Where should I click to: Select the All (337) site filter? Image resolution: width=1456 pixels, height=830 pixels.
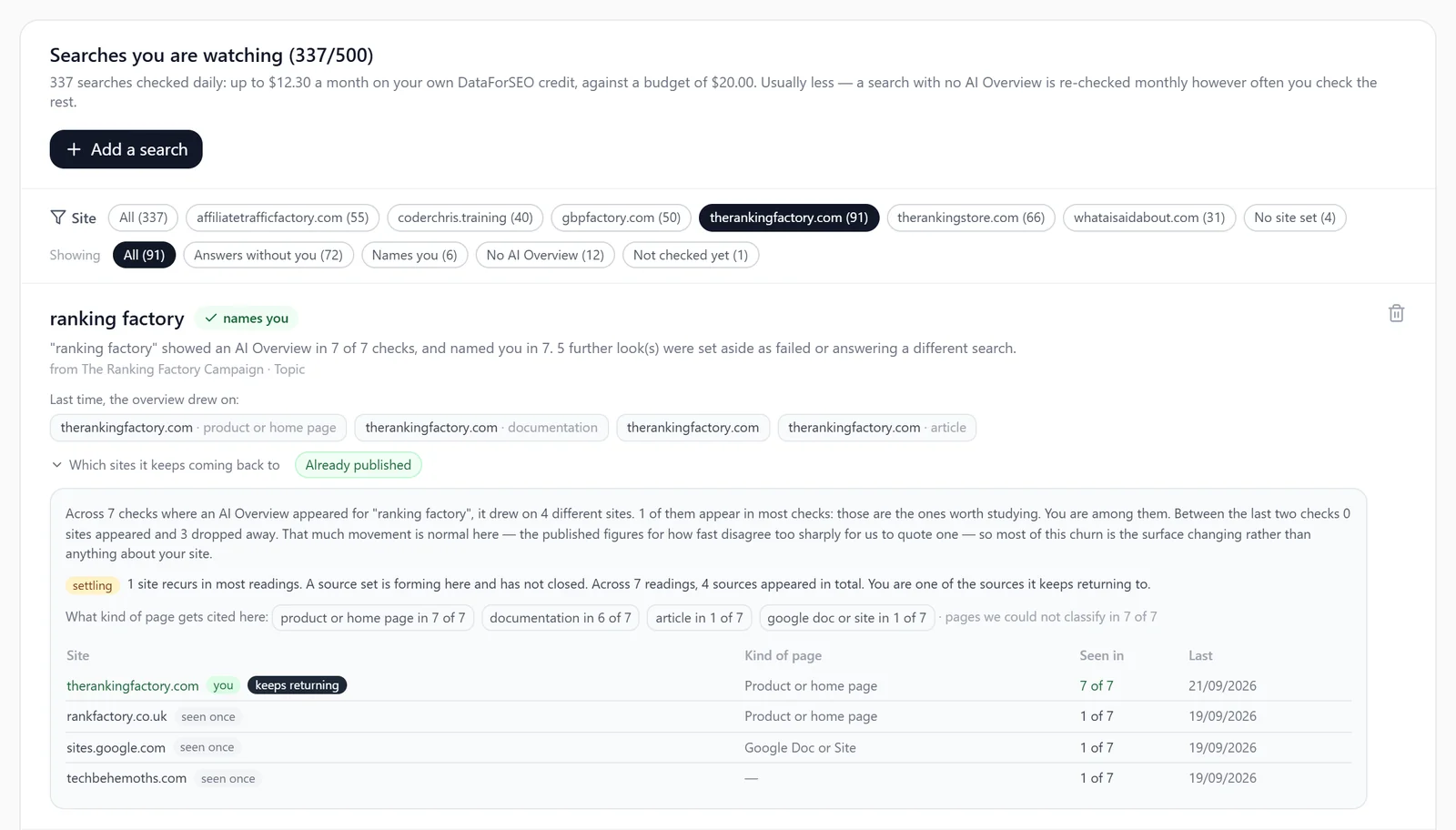pos(143,218)
